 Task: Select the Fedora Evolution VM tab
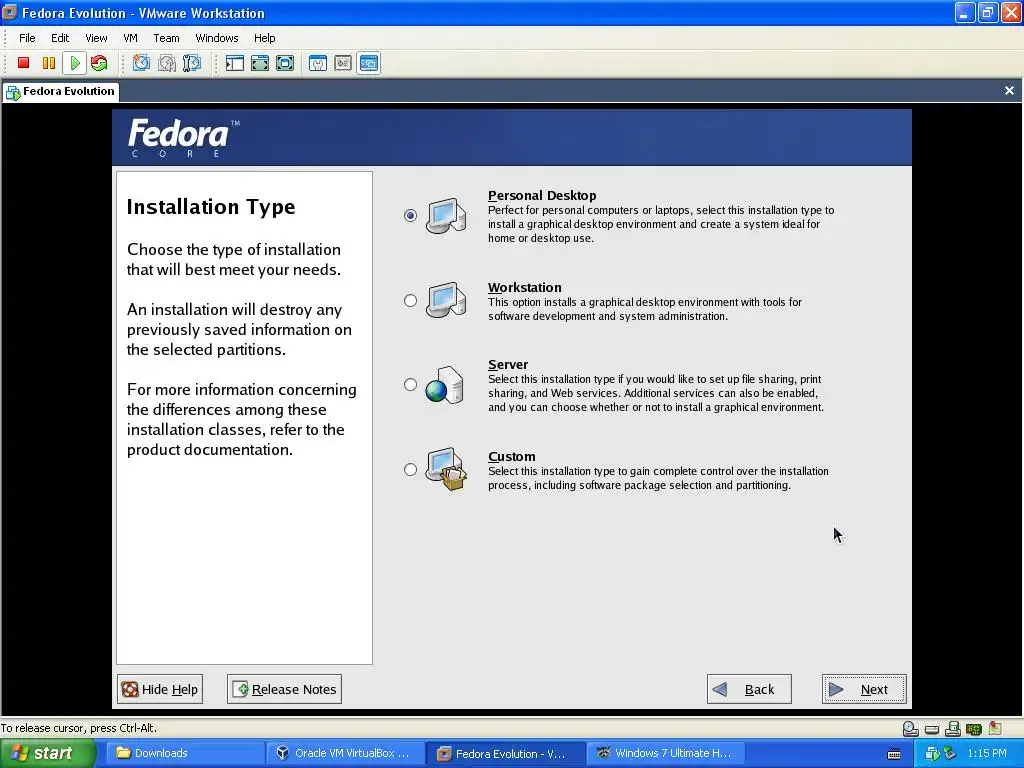coord(60,91)
